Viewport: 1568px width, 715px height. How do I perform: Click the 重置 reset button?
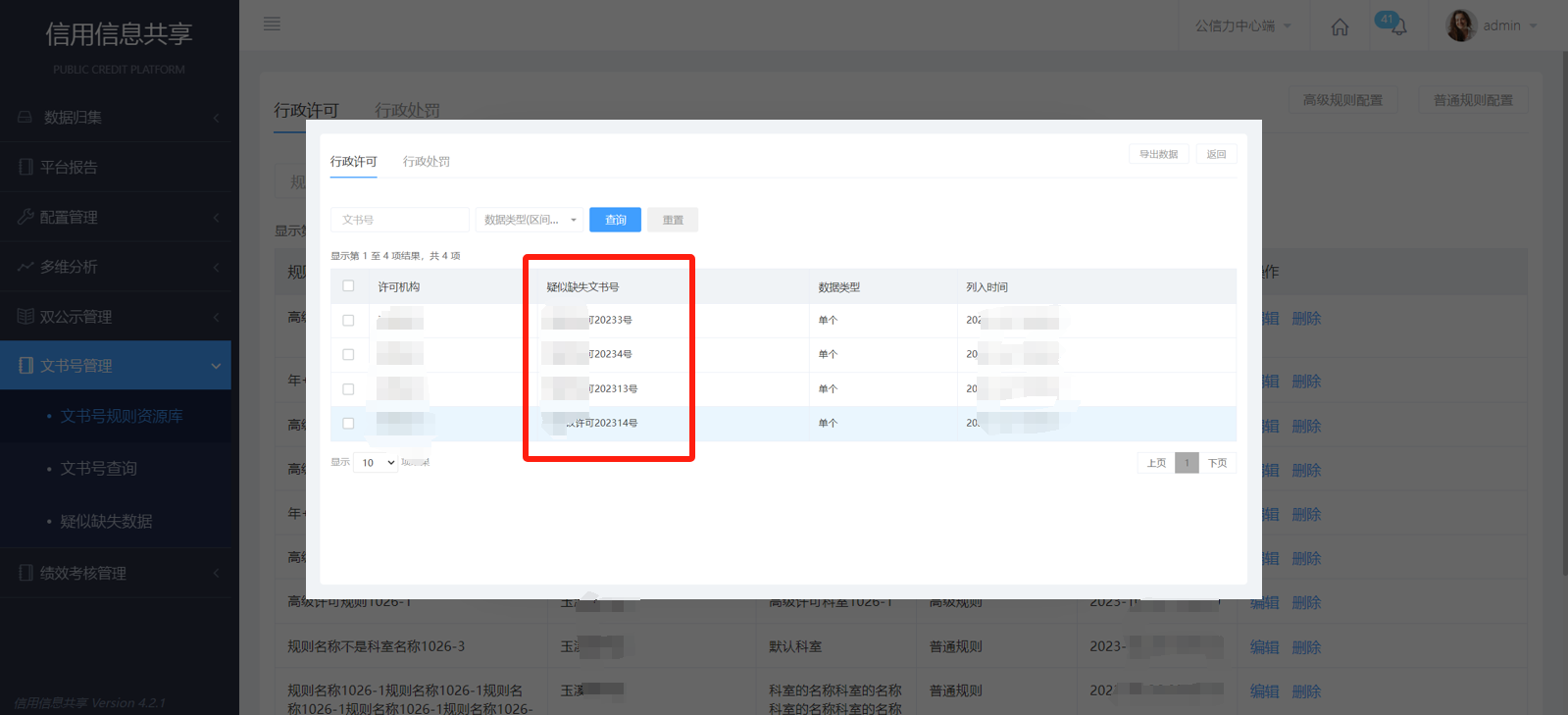[x=673, y=220]
